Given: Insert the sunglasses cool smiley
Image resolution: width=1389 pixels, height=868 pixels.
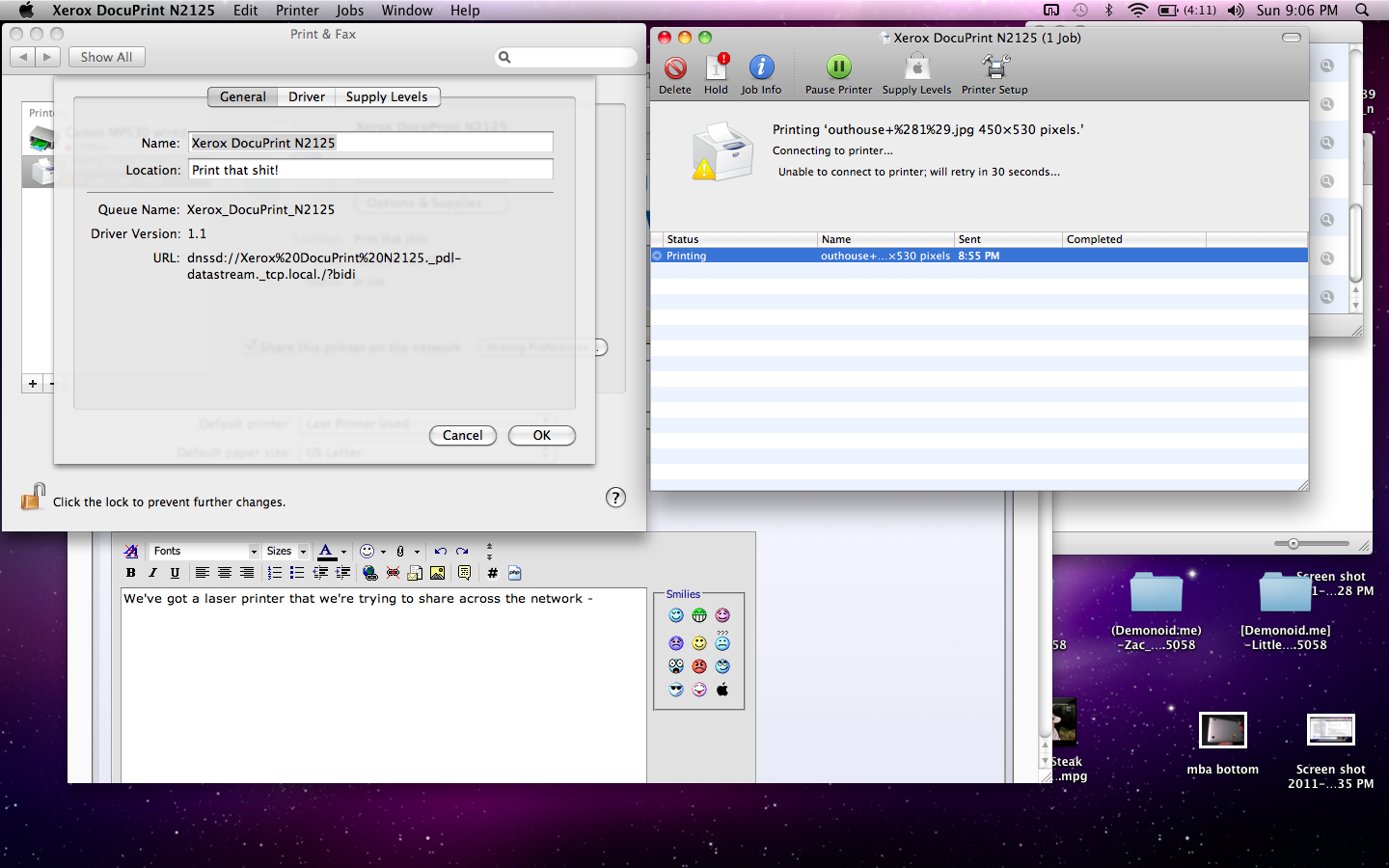Looking at the screenshot, I should [676, 690].
